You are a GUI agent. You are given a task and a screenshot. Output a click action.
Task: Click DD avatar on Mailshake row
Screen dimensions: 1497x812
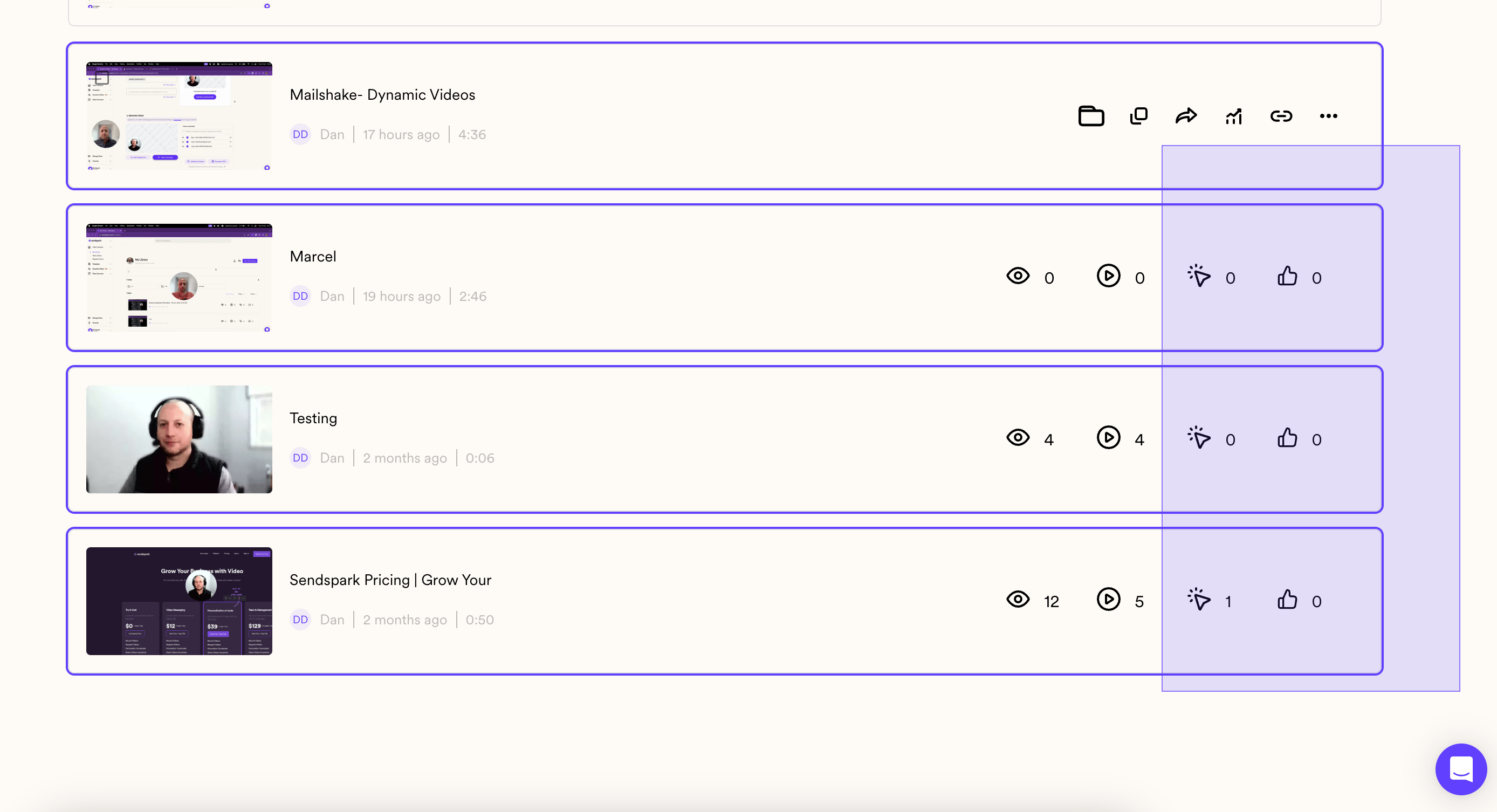[300, 134]
